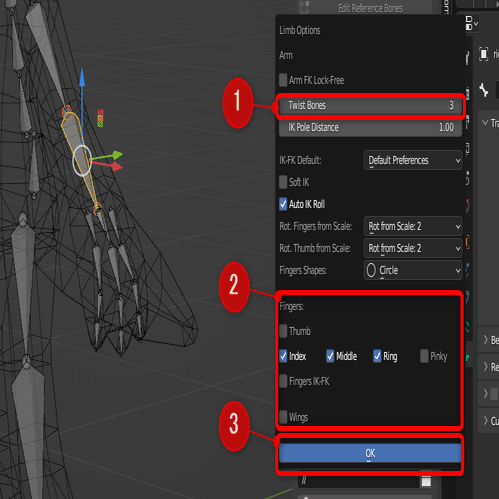Click the blue OK button
Screen dimensions: 499x499
click(370, 453)
